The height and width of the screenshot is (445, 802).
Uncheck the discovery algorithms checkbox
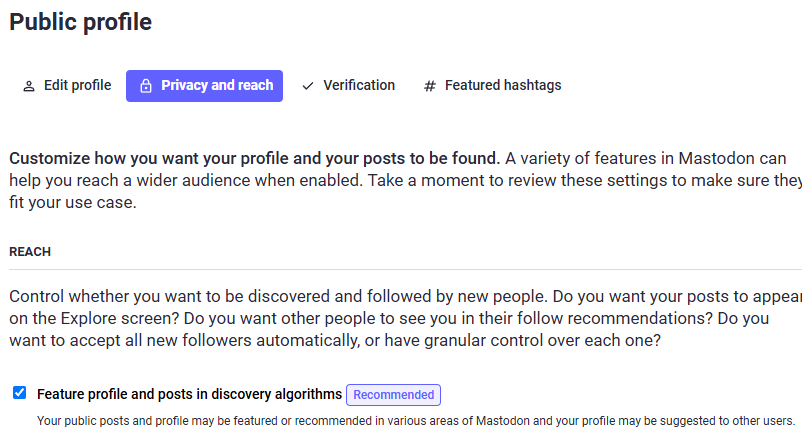(19, 393)
